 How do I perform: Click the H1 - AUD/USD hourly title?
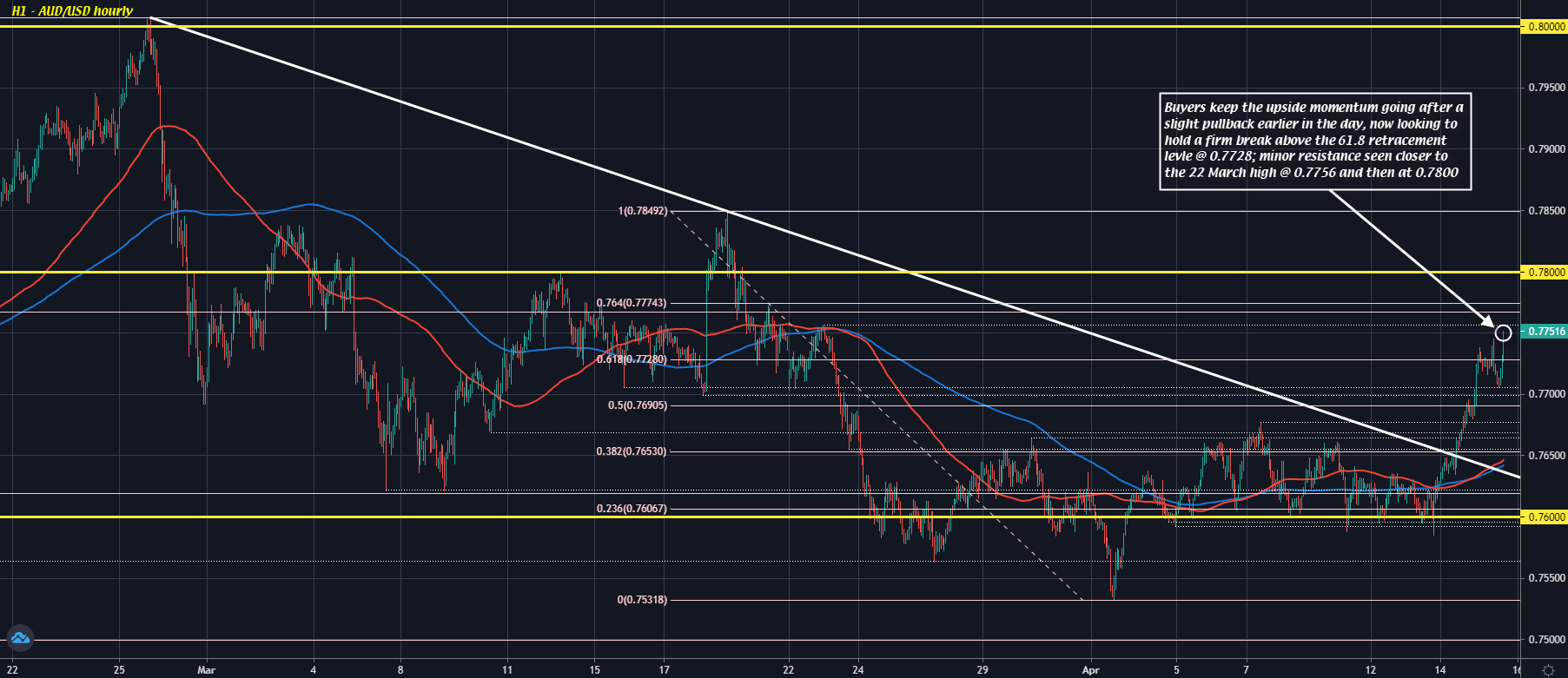(72, 11)
